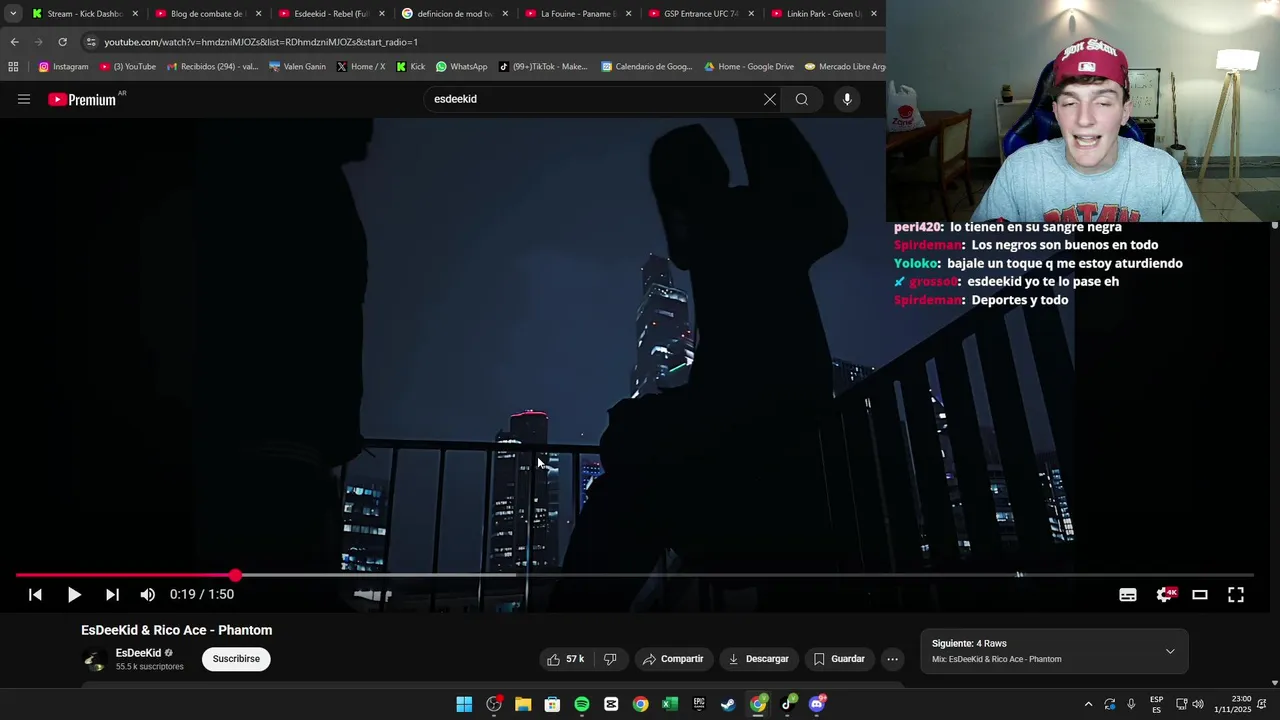1280x720 pixels.
Task: Open the EsDeeKid channel avatar
Action: (94, 659)
